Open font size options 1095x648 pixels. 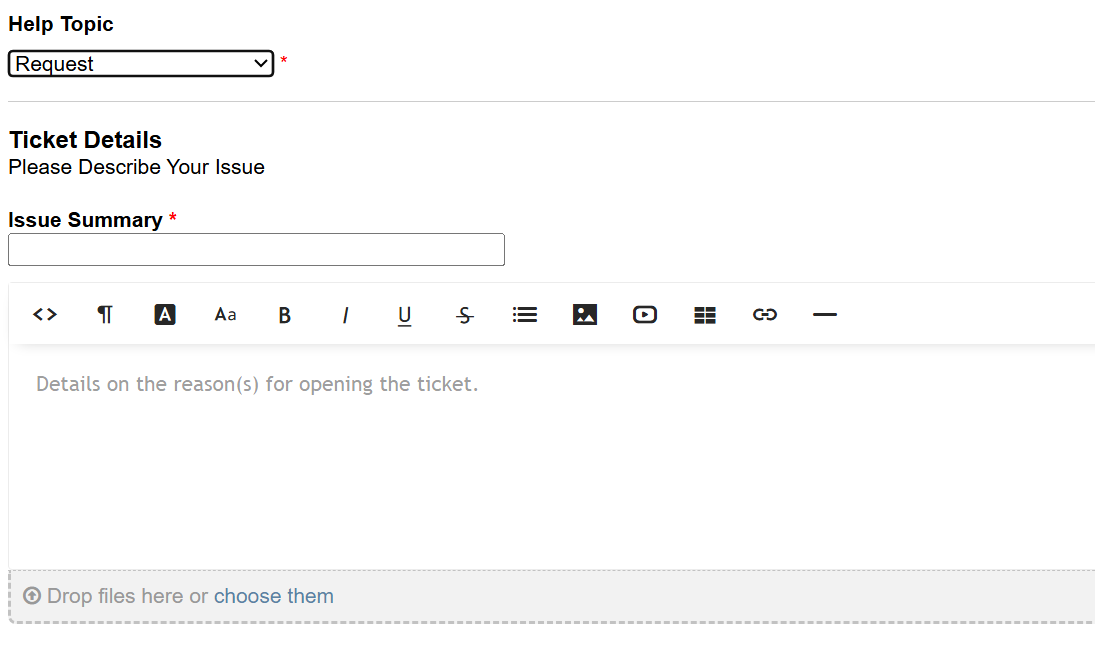pyautogui.click(x=225, y=315)
